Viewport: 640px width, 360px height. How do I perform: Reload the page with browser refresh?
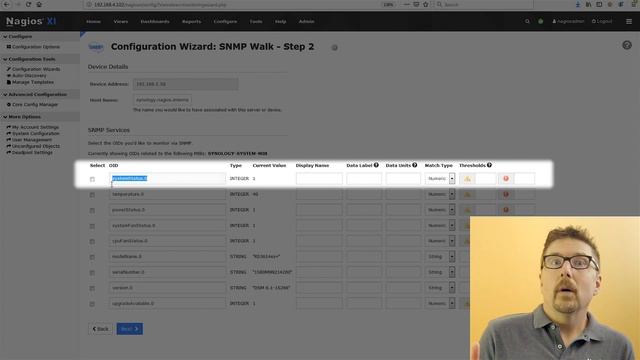tap(28, 4)
